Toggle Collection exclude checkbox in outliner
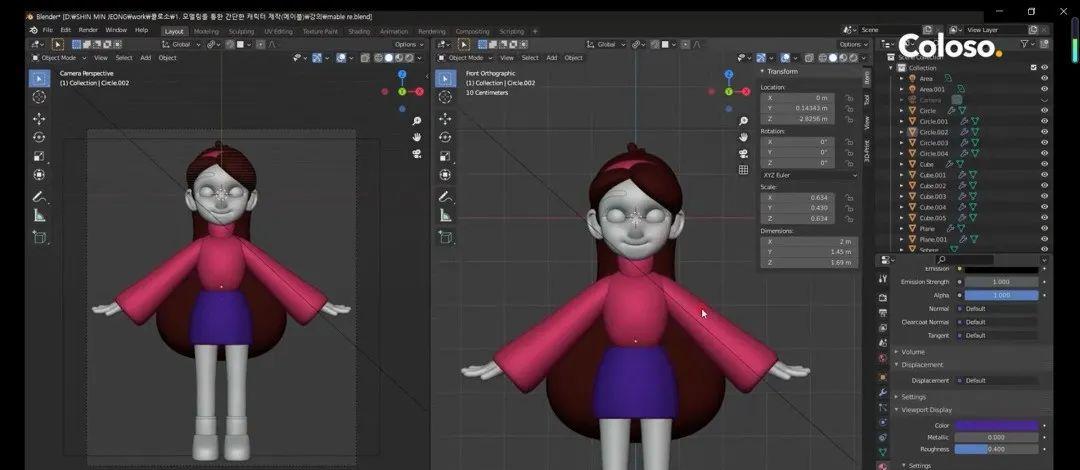 (x=1033, y=68)
